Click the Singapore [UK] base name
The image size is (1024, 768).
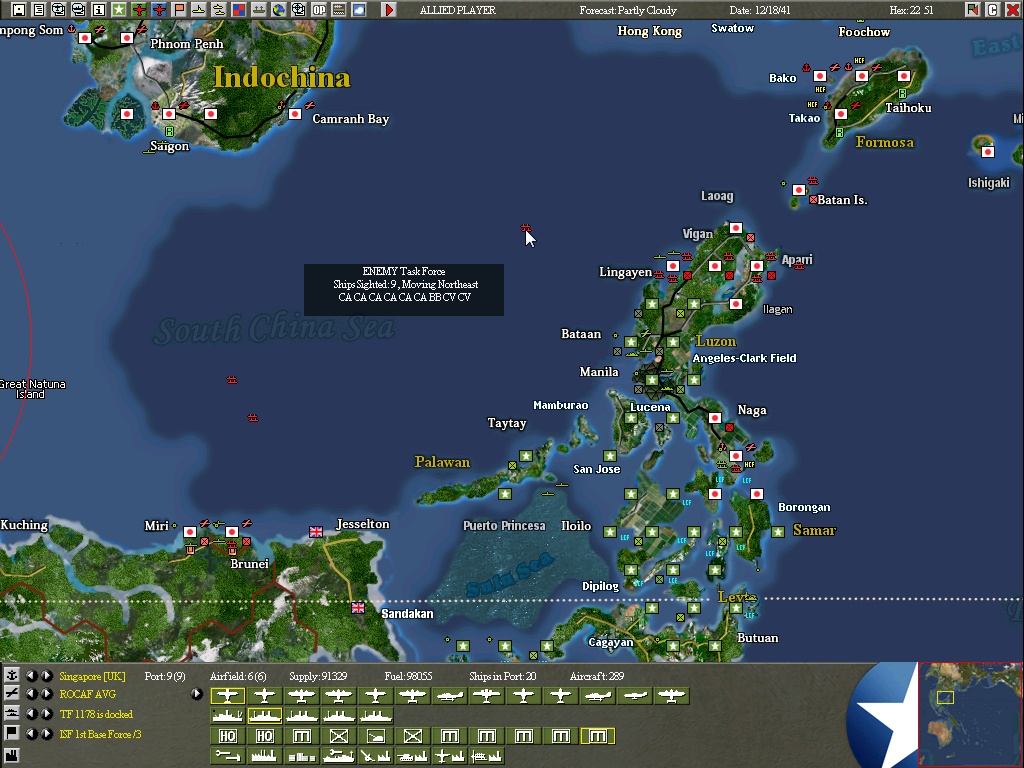(92, 676)
